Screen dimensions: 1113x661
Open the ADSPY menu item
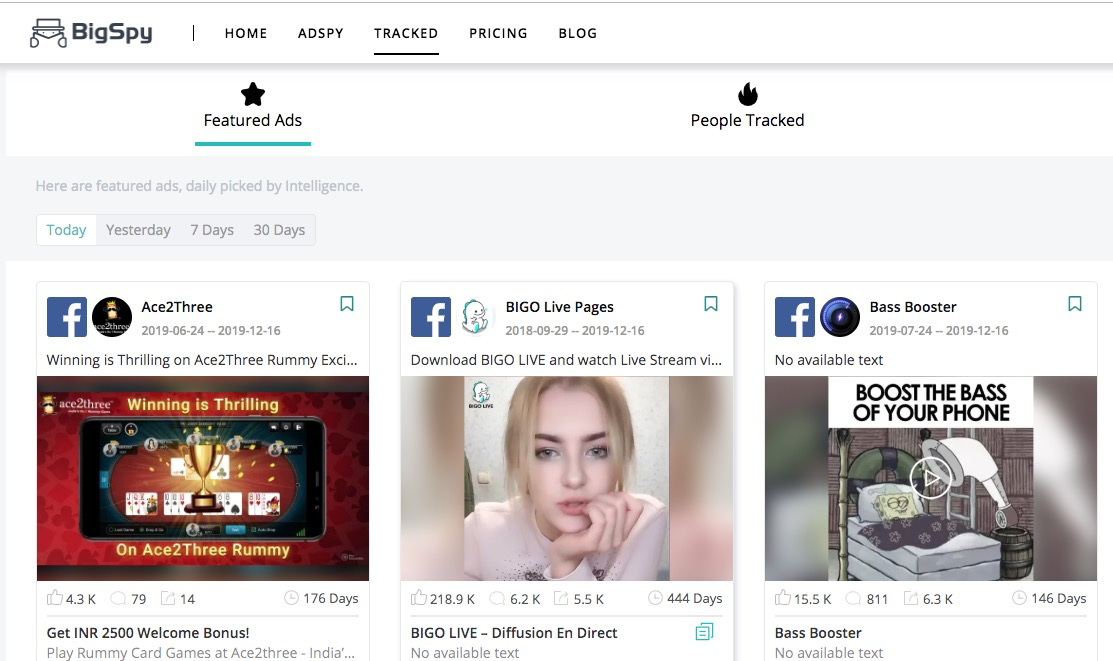320,33
